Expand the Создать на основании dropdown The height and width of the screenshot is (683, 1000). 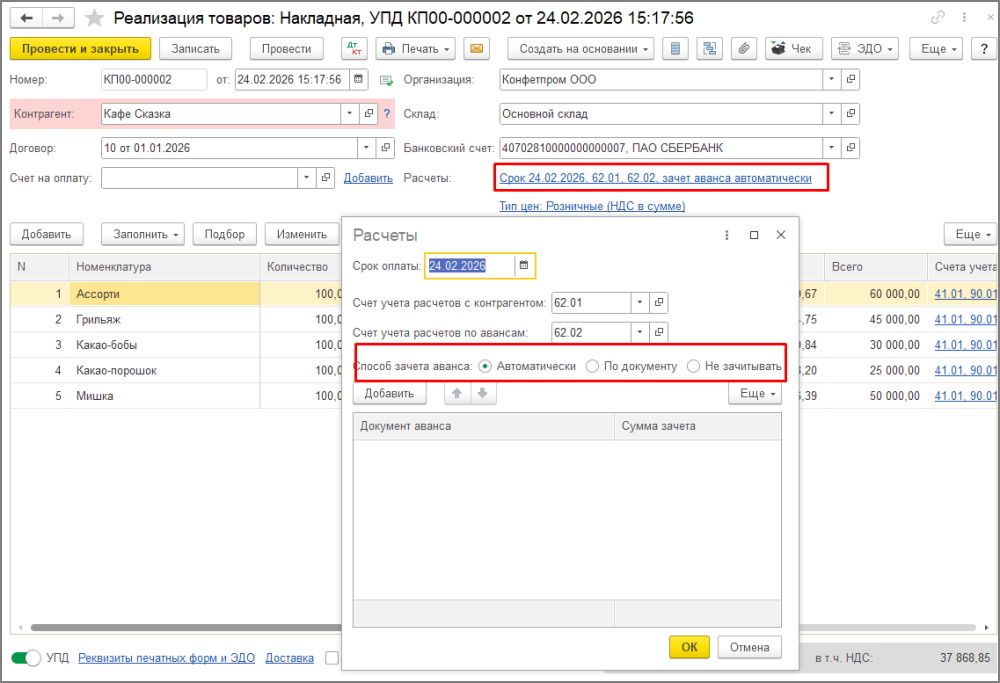pyautogui.click(x=580, y=49)
